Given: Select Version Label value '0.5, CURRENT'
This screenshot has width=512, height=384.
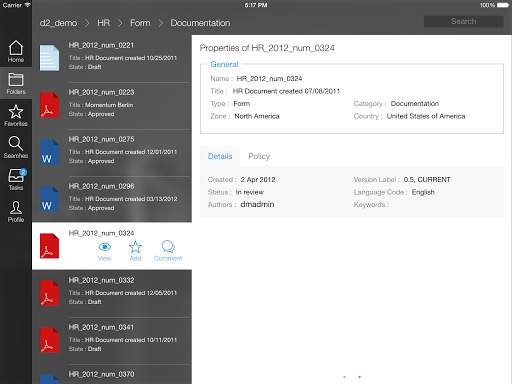Looking at the screenshot, I should [x=427, y=180].
